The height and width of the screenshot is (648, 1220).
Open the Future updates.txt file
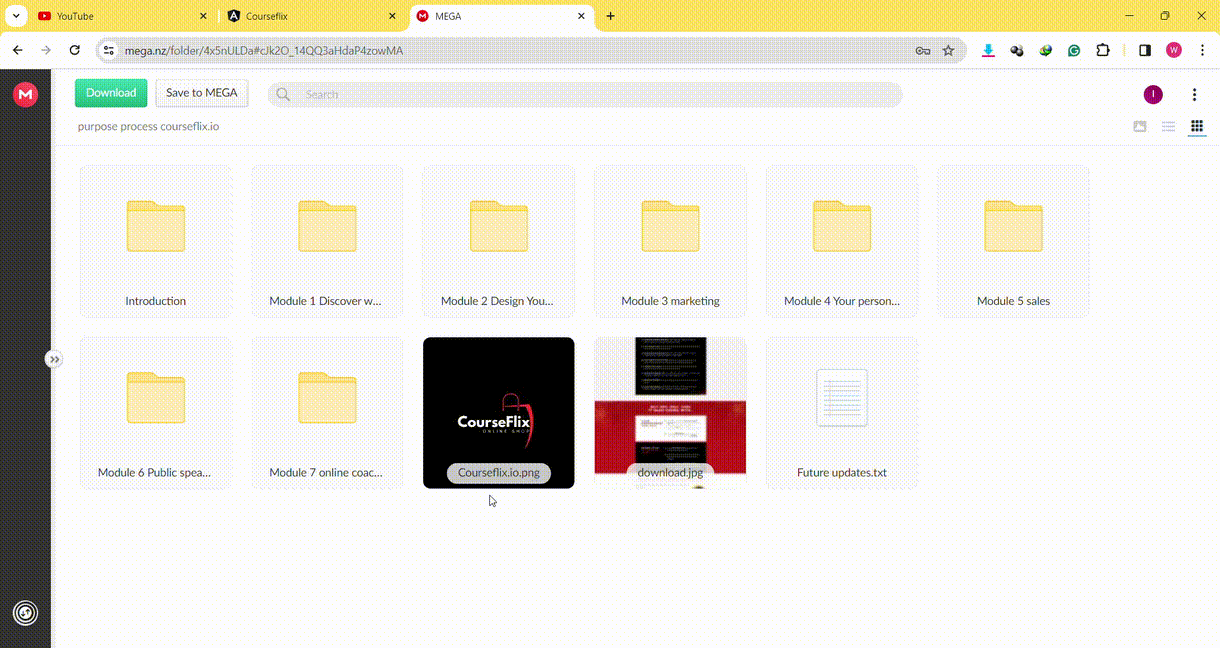(x=842, y=413)
